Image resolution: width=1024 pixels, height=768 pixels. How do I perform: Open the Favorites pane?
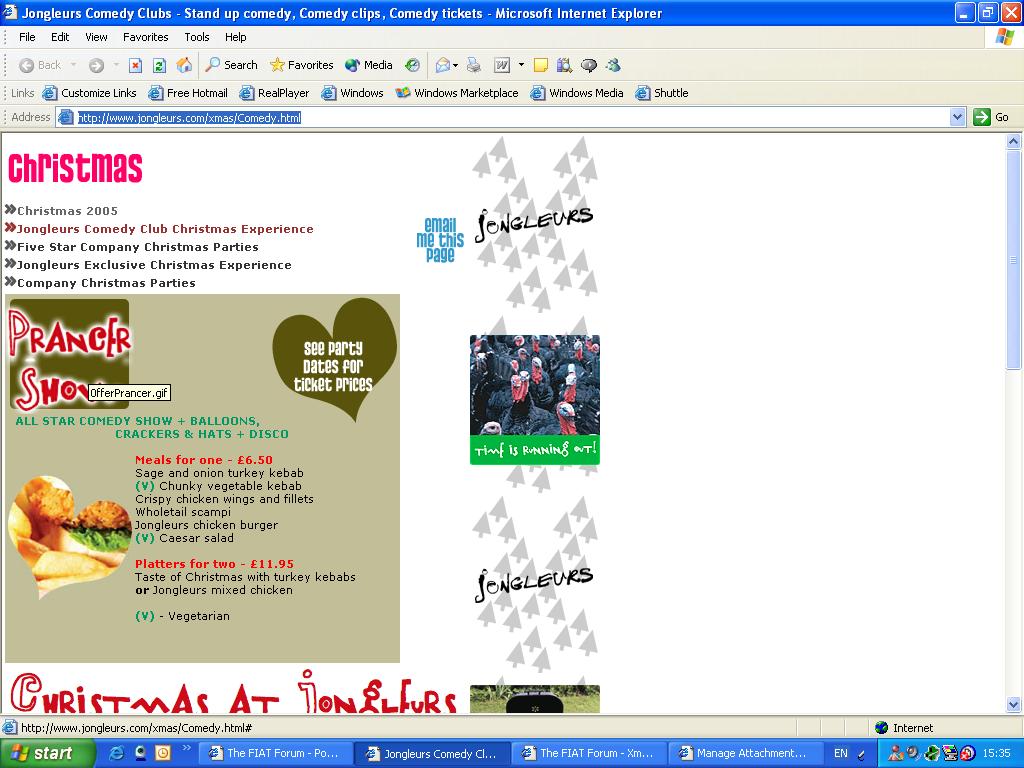pyautogui.click(x=302, y=65)
